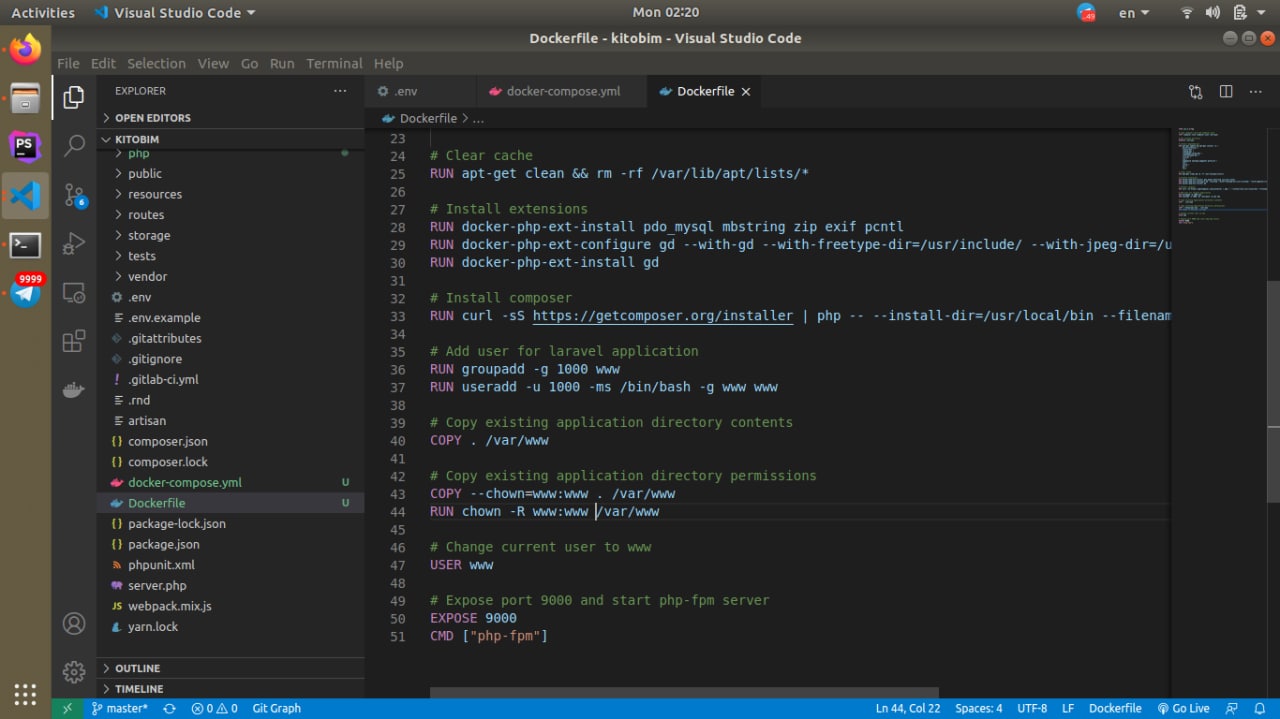Open the Help menu
The width and height of the screenshot is (1280, 719).
[x=388, y=63]
